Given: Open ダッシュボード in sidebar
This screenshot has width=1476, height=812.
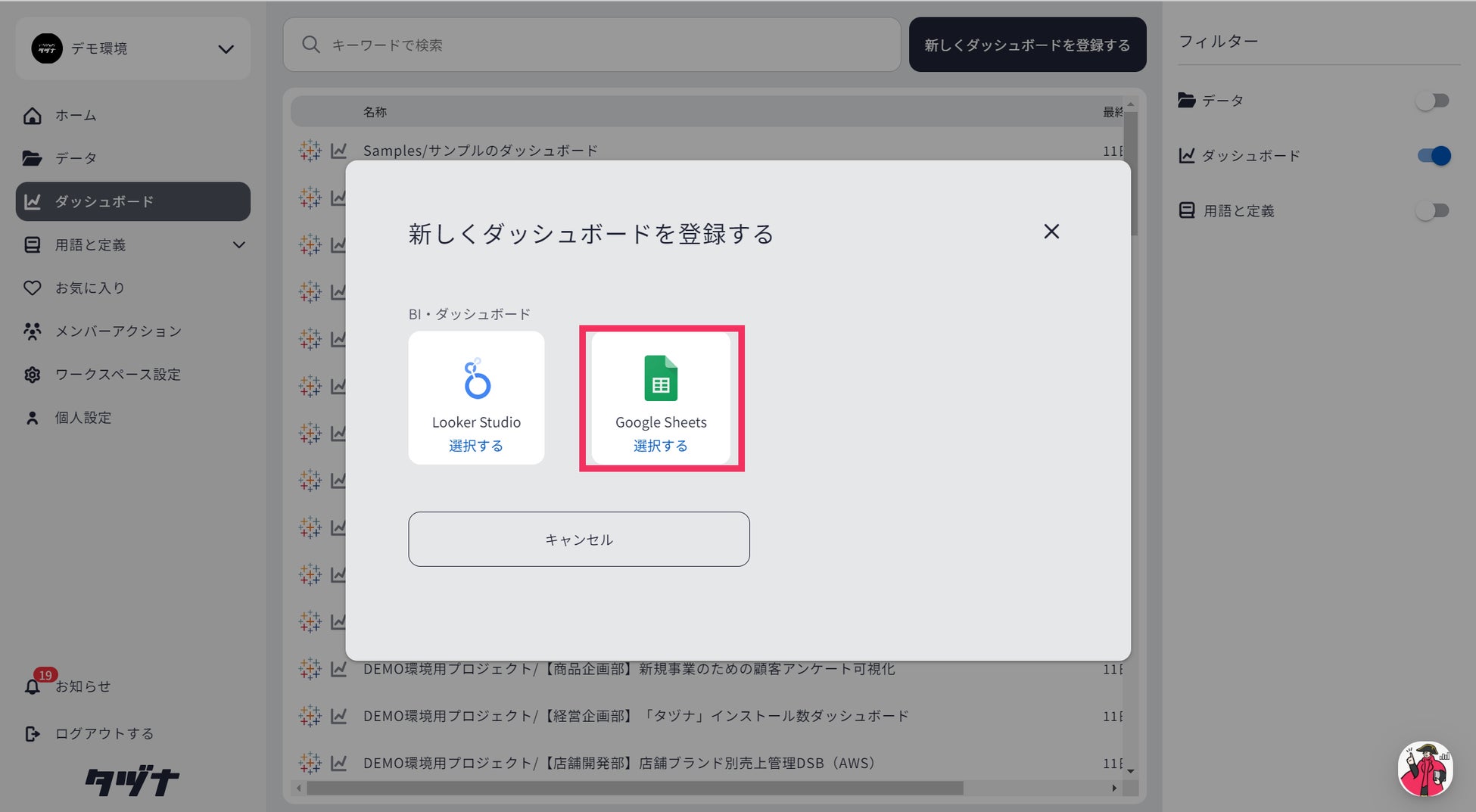Looking at the screenshot, I should pyautogui.click(x=133, y=201).
